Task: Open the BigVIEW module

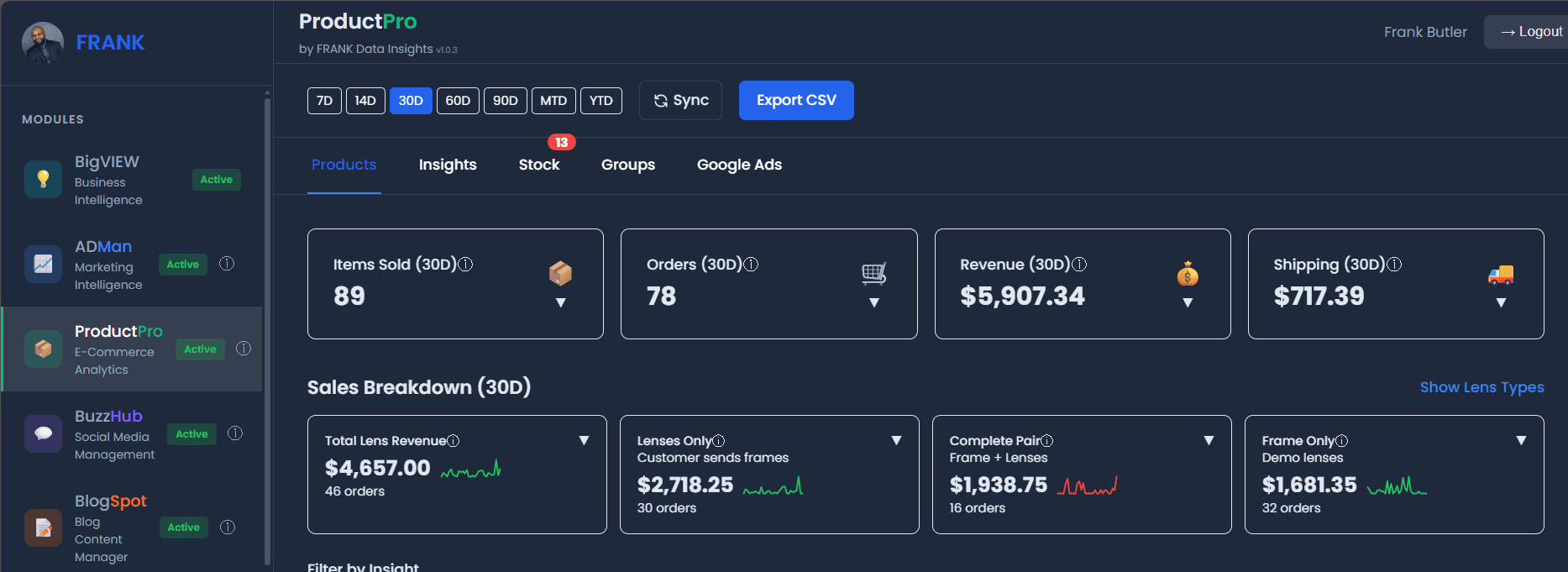Action: pyautogui.click(x=133, y=180)
